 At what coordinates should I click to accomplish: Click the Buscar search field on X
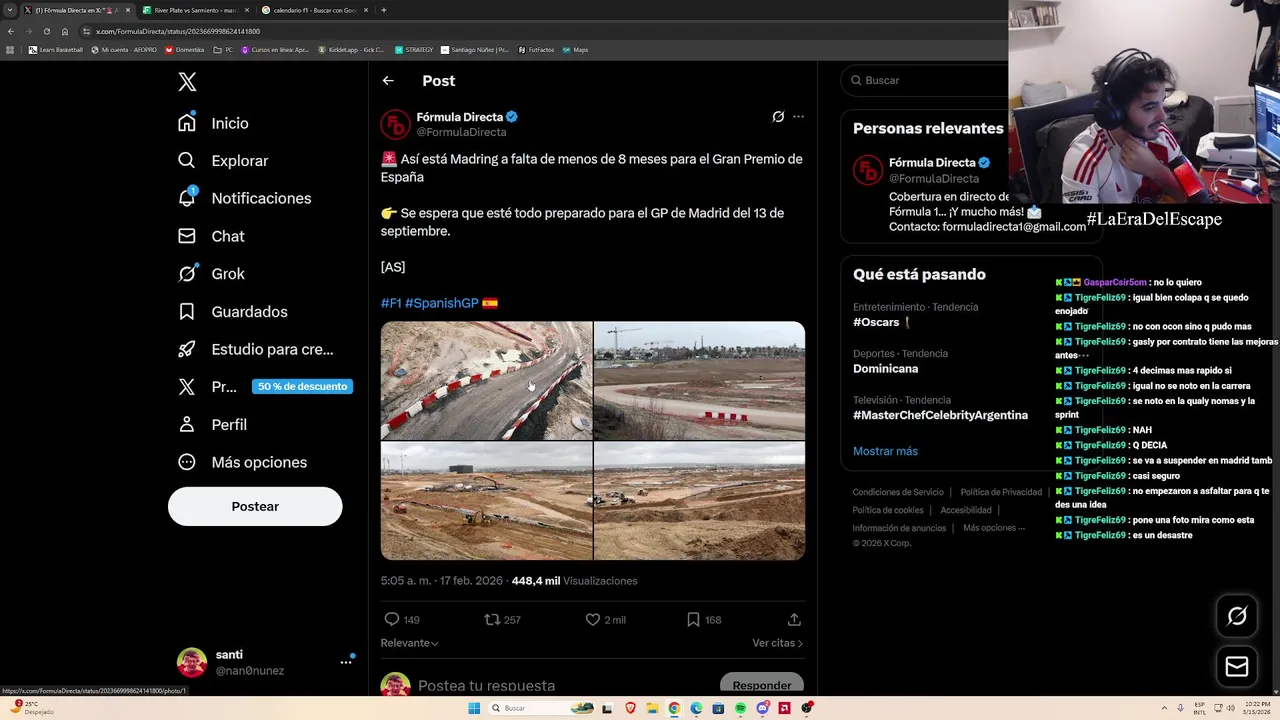coord(925,80)
